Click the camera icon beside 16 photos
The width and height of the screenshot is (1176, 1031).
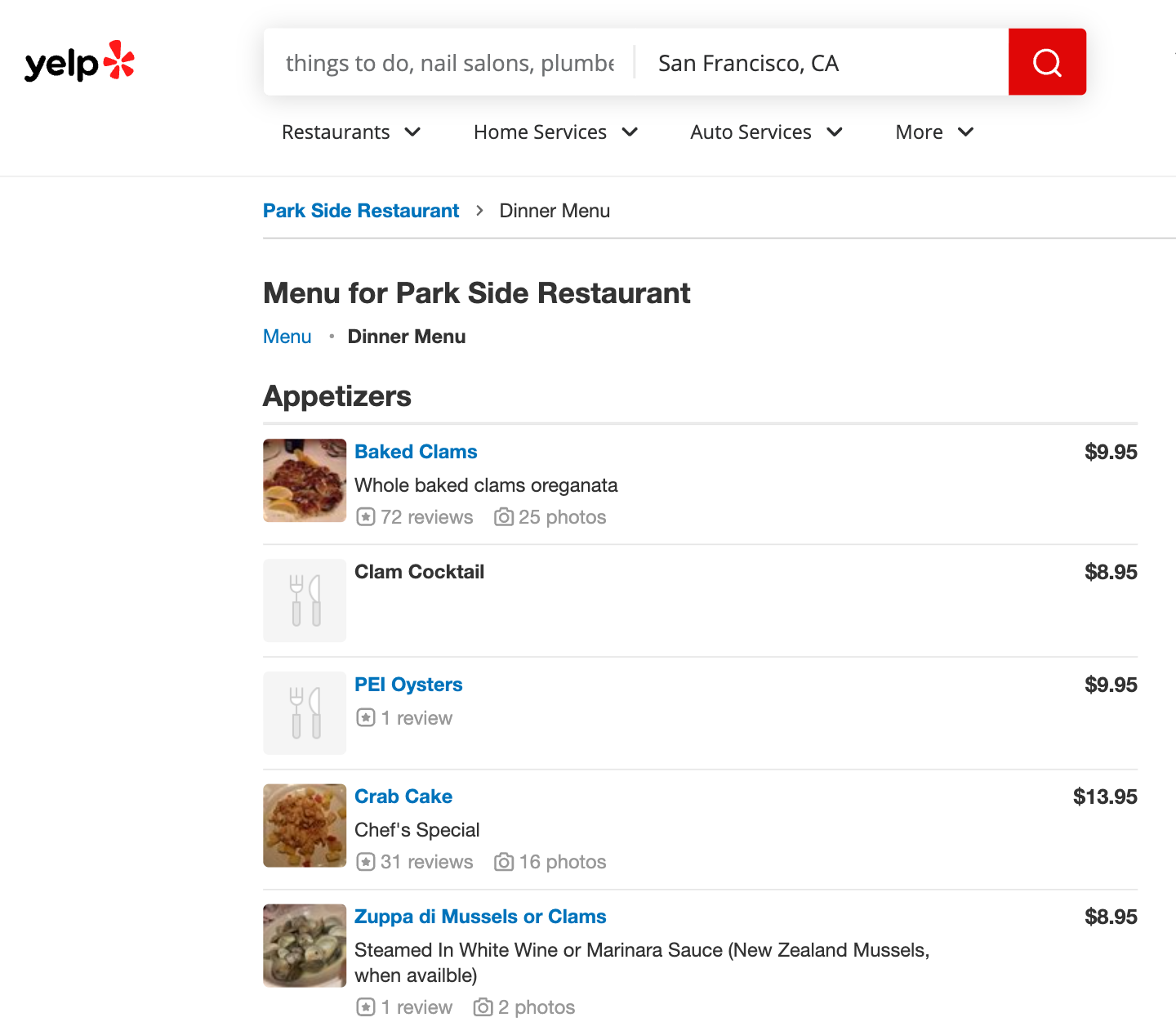pyautogui.click(x=504, y=862)
